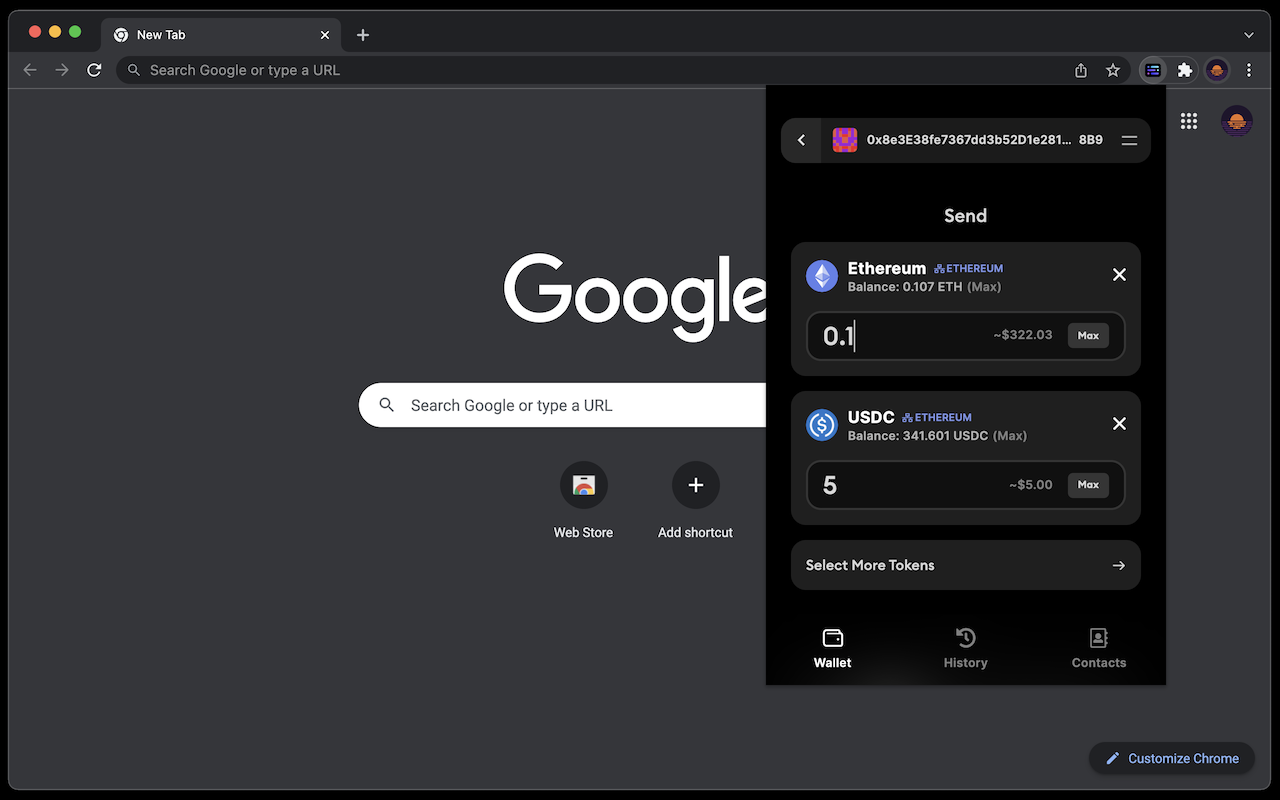The height and width of the screenshot is (800, 1280).
Task: Click the back arrow in the wallet header
Action: click(x=802, y=140)
